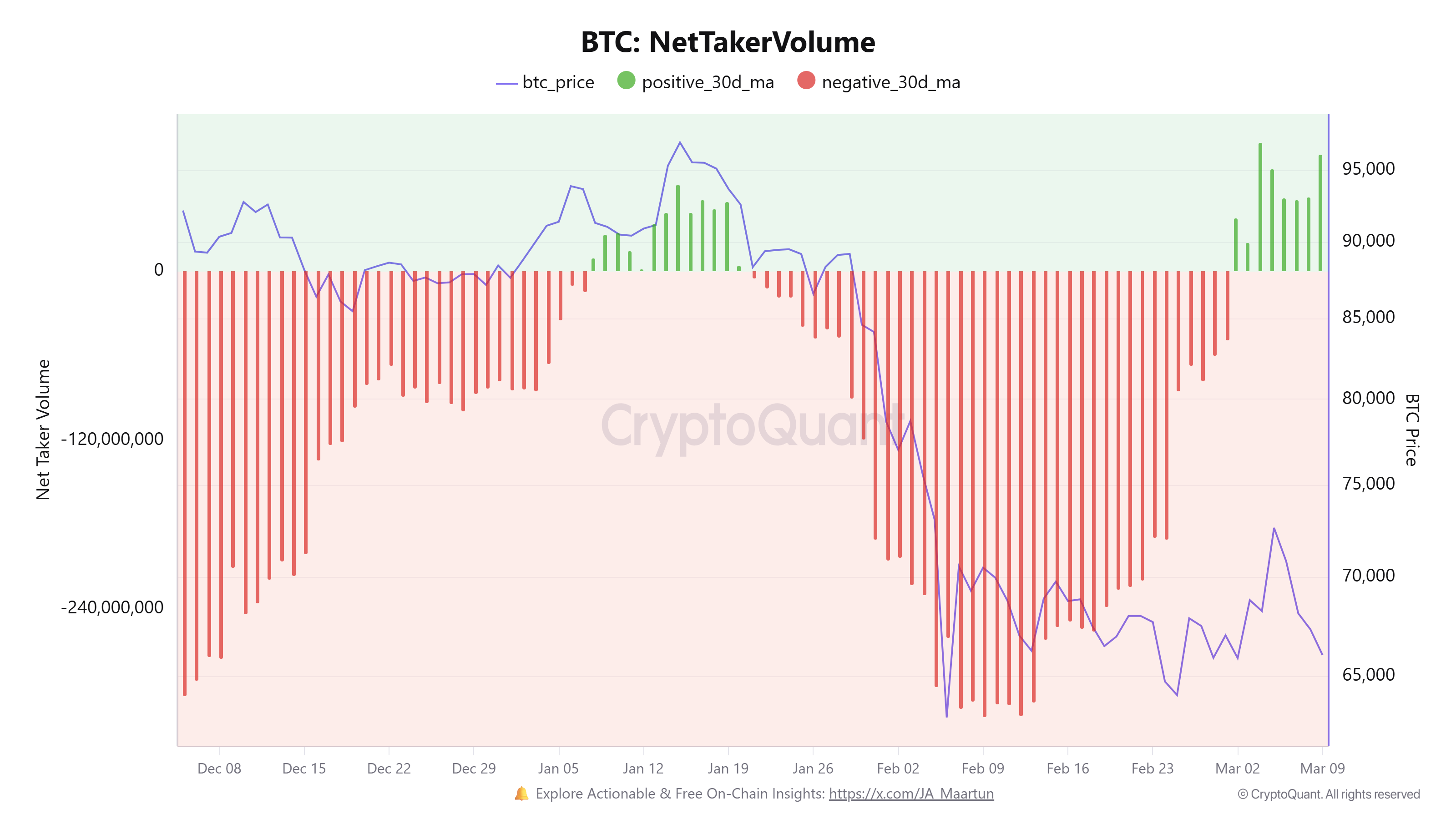Click the red negative_30d_ma legend circle
This screenshot has width=1456, height=819.
pyautogui.click(x=806, y=81)
